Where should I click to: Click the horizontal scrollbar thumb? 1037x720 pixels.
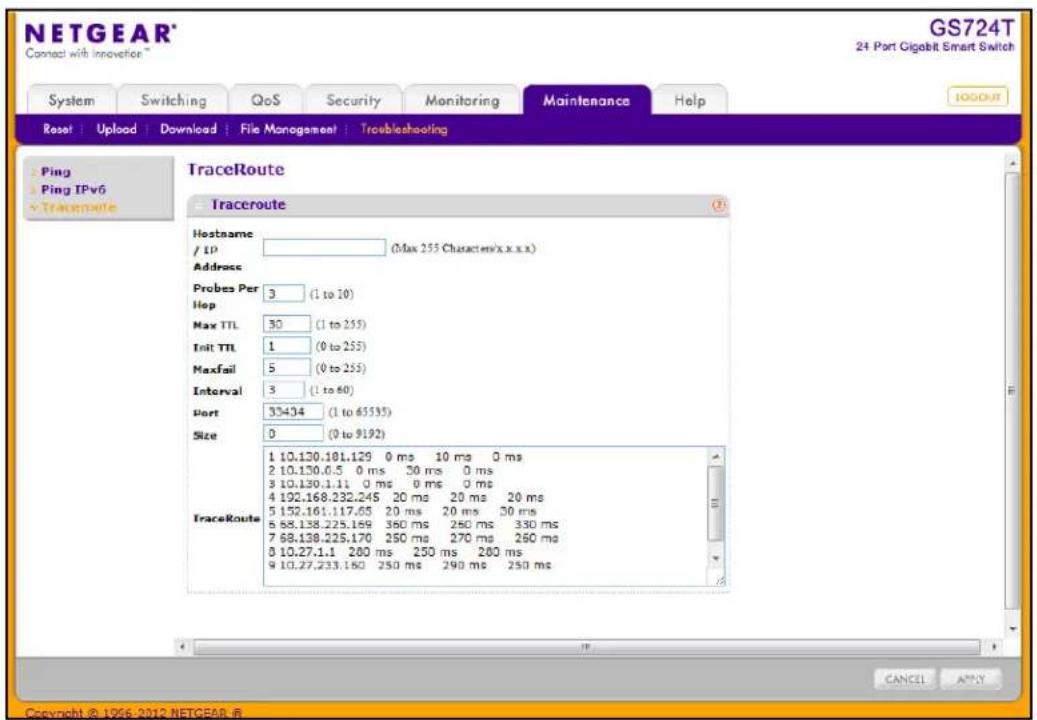[x=587, y=647]
